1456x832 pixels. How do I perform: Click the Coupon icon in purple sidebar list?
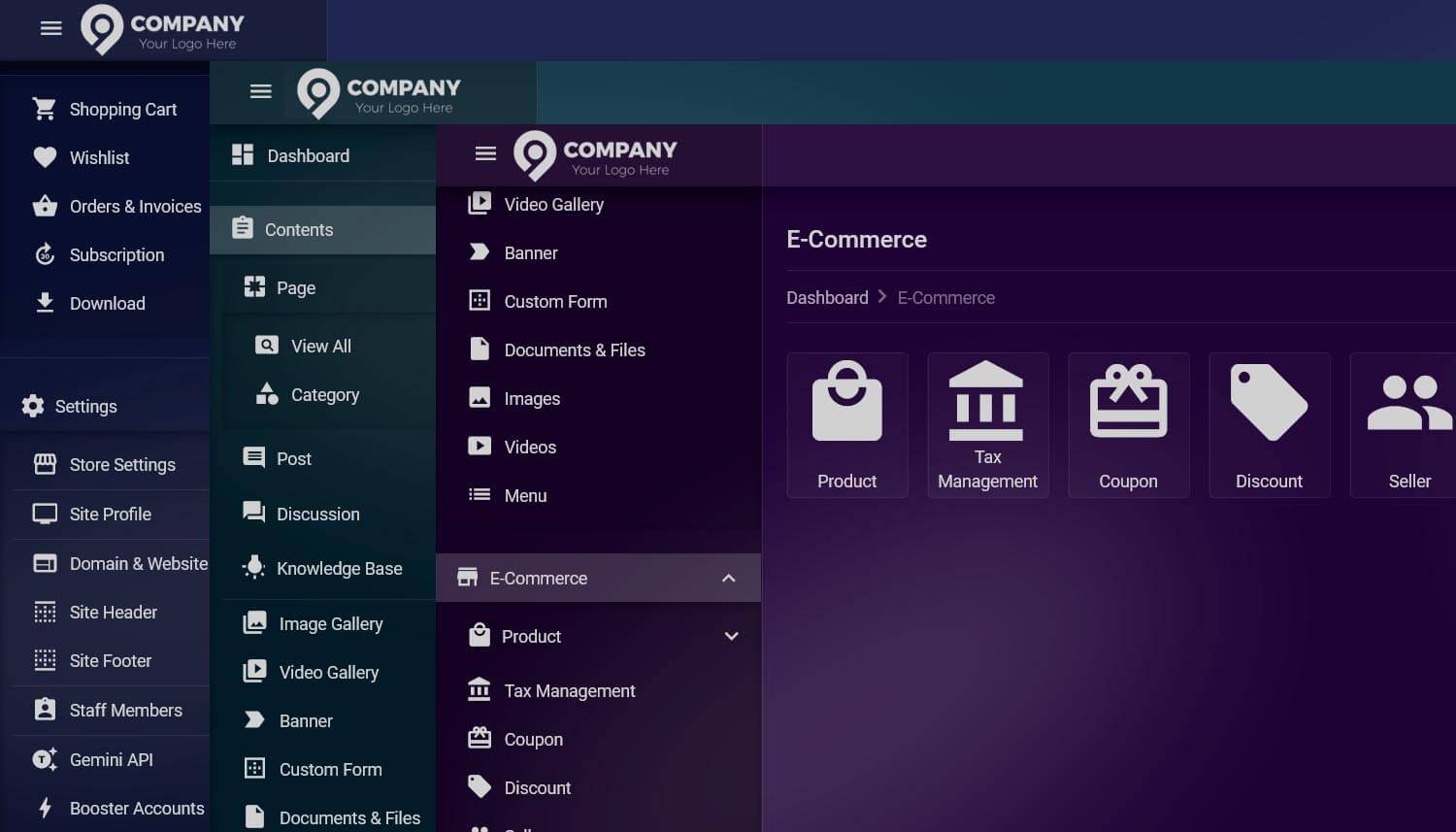(x=480, y=738)
